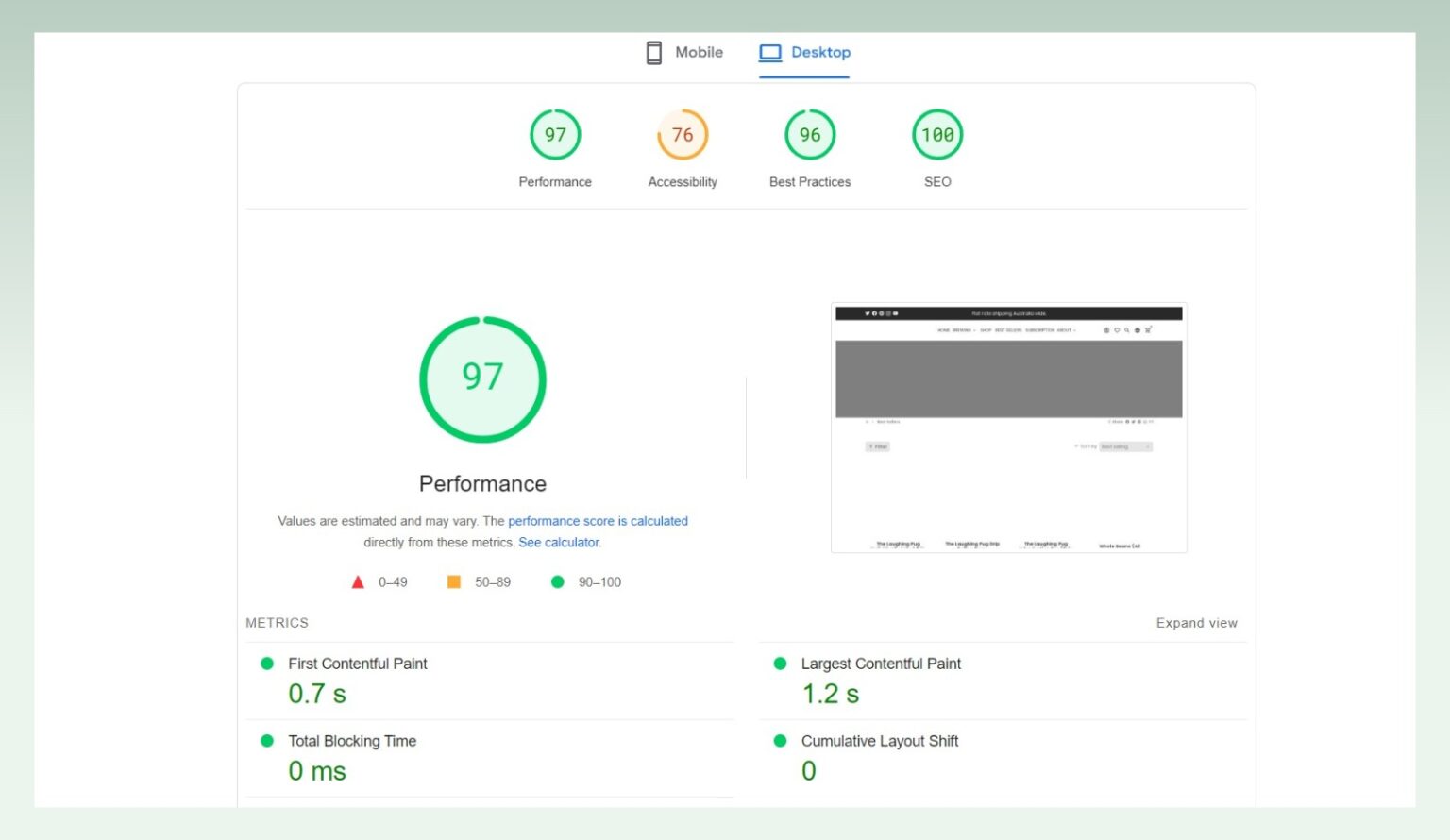Click the Cumulative Layout Shift metric label
Viewport: 1450px width, 840px height.
point(880,741)
